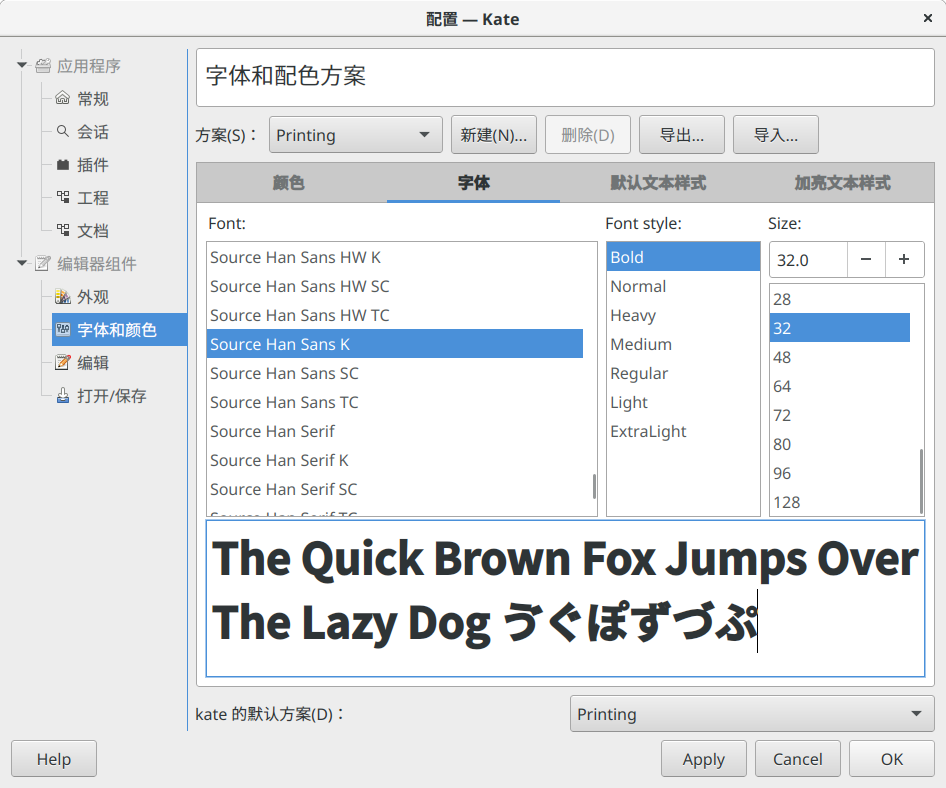Viewport: 946px width, 788px height.
Task: Select size 96 in the list
Action: point(840,472)
